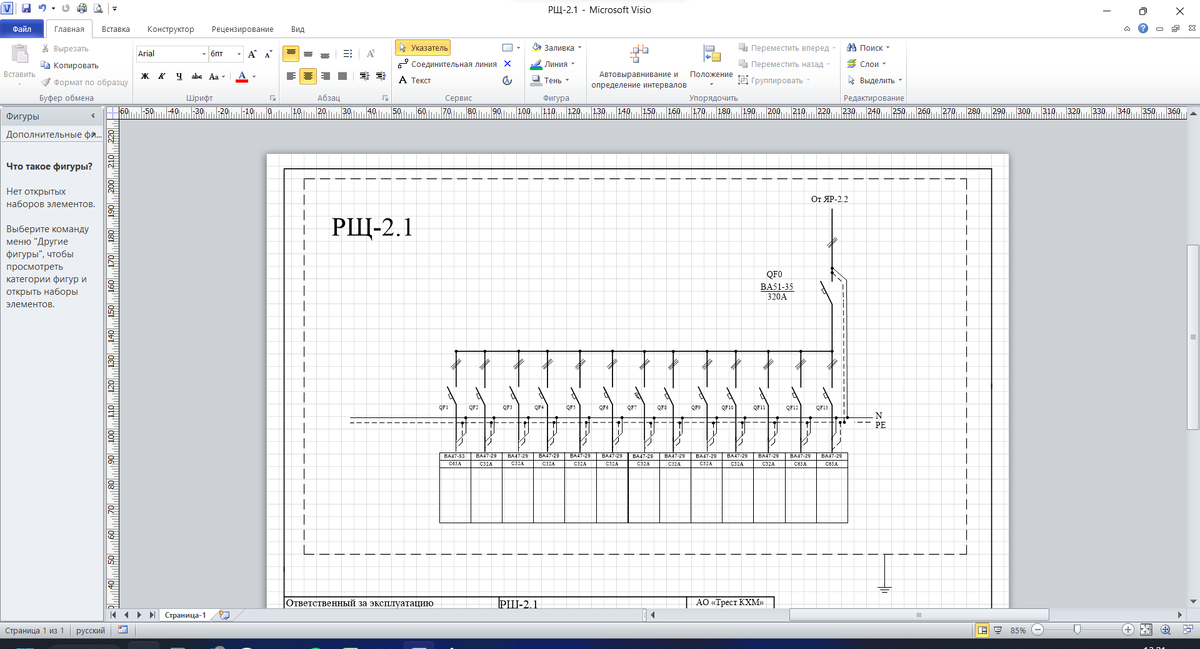
Task: Click the quick print icon
Action: pos(82,8)
